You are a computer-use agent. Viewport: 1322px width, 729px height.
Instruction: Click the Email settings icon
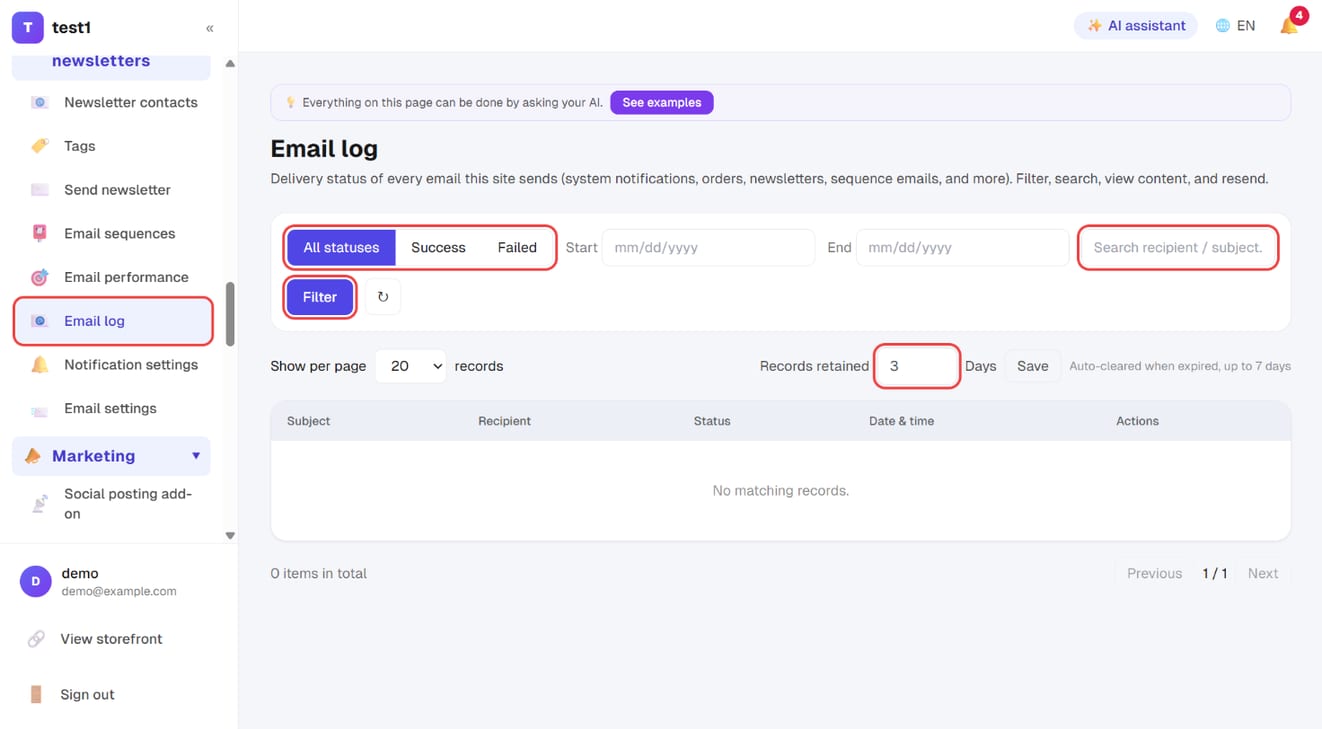pos(39,409)
